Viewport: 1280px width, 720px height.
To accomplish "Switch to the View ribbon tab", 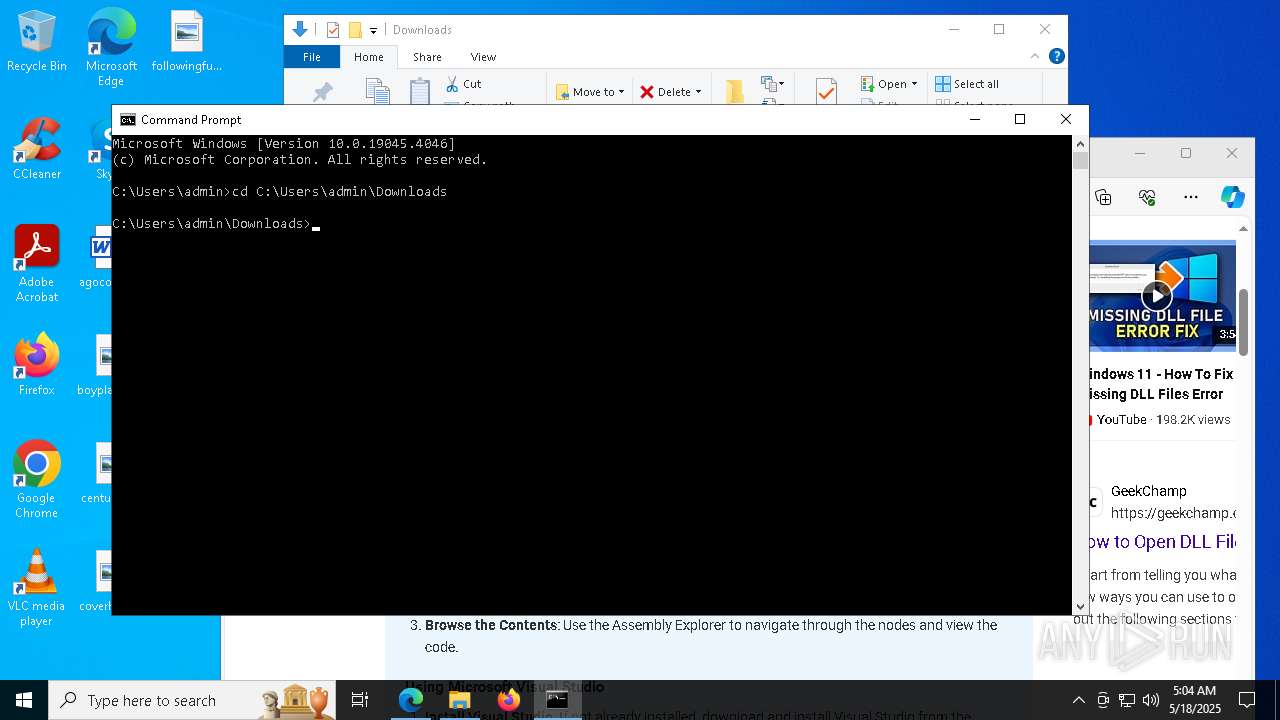I will pyautogui.click(x=483, y=57).
